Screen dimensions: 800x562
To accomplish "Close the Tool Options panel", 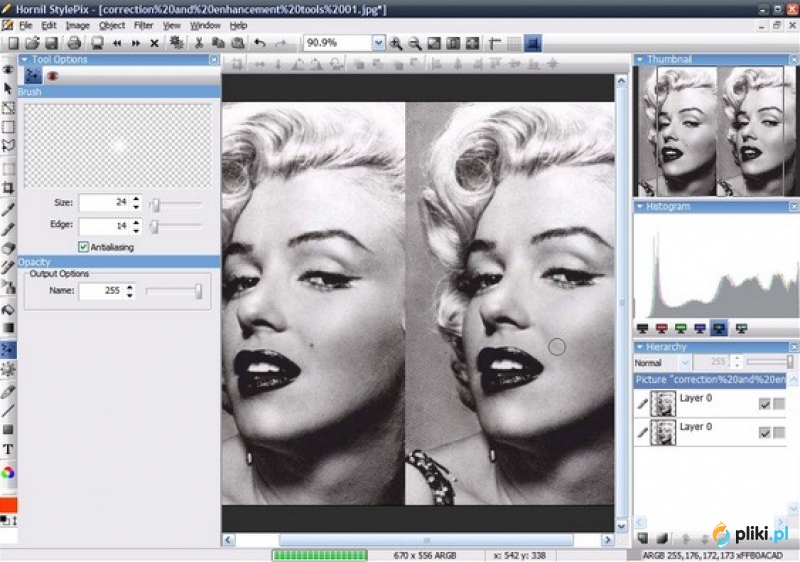I will tap(214, 60).
